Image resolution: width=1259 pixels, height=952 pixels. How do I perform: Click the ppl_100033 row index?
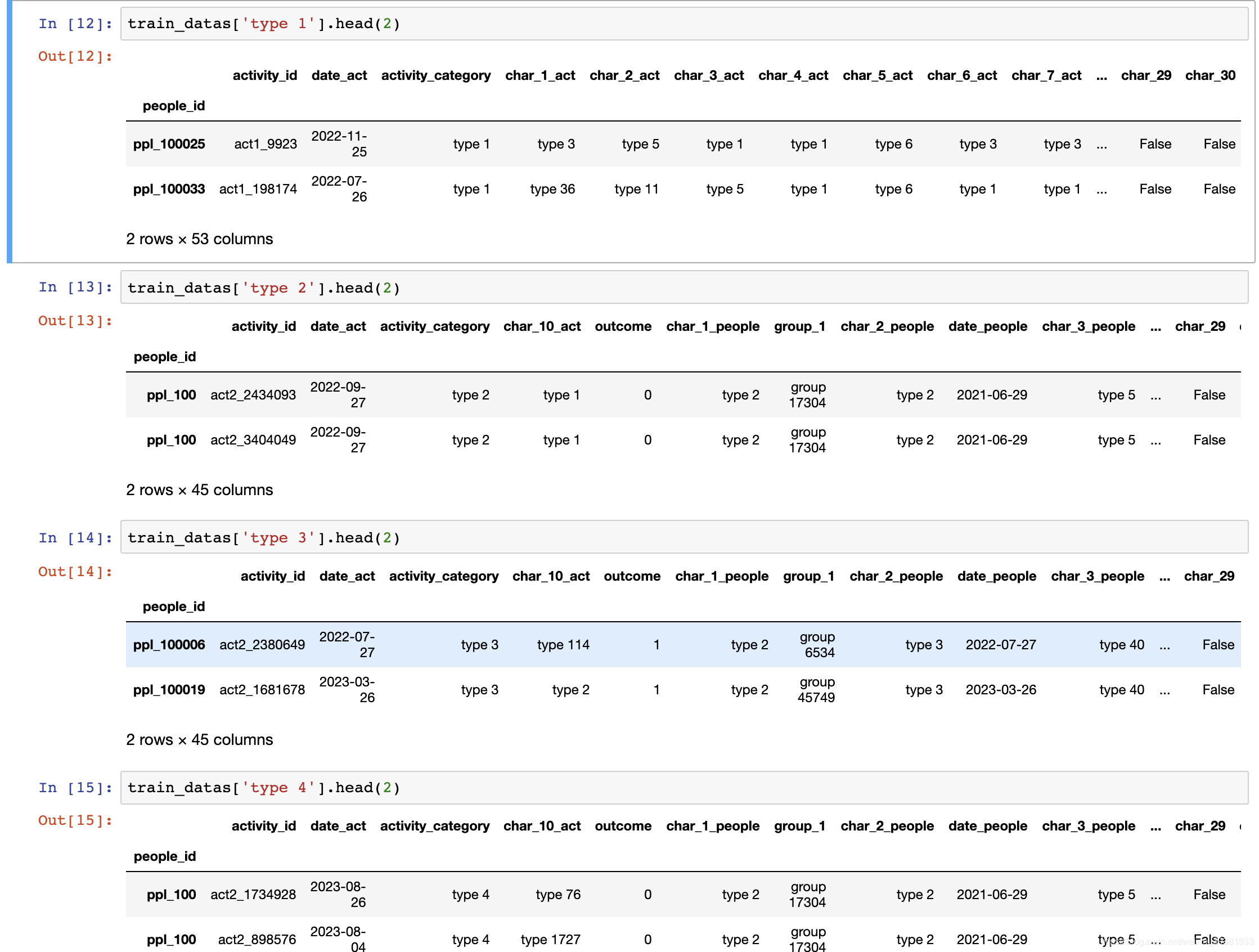click(169, 189)
